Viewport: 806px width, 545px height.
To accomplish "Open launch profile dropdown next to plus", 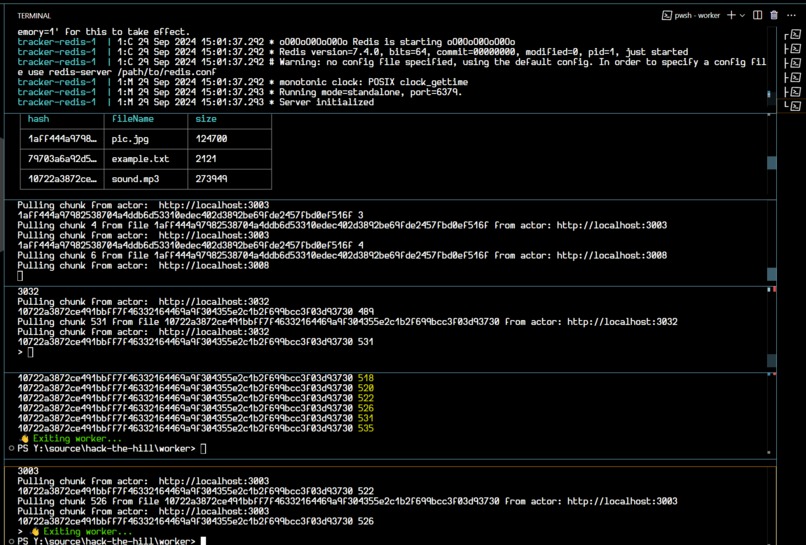I will [x=742, y=16].
